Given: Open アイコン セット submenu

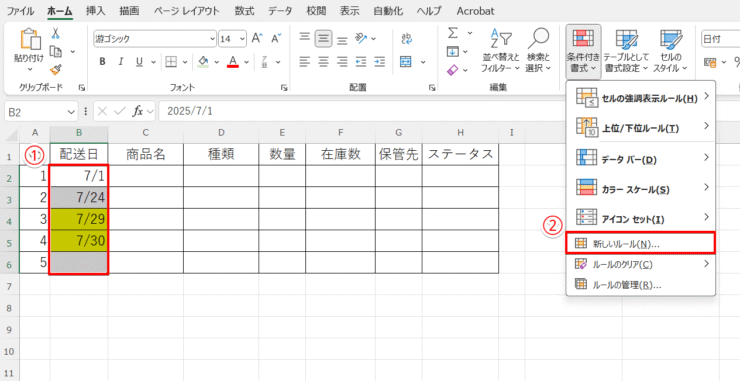Looking at the screenshot, I should click(x=640, y=219).
